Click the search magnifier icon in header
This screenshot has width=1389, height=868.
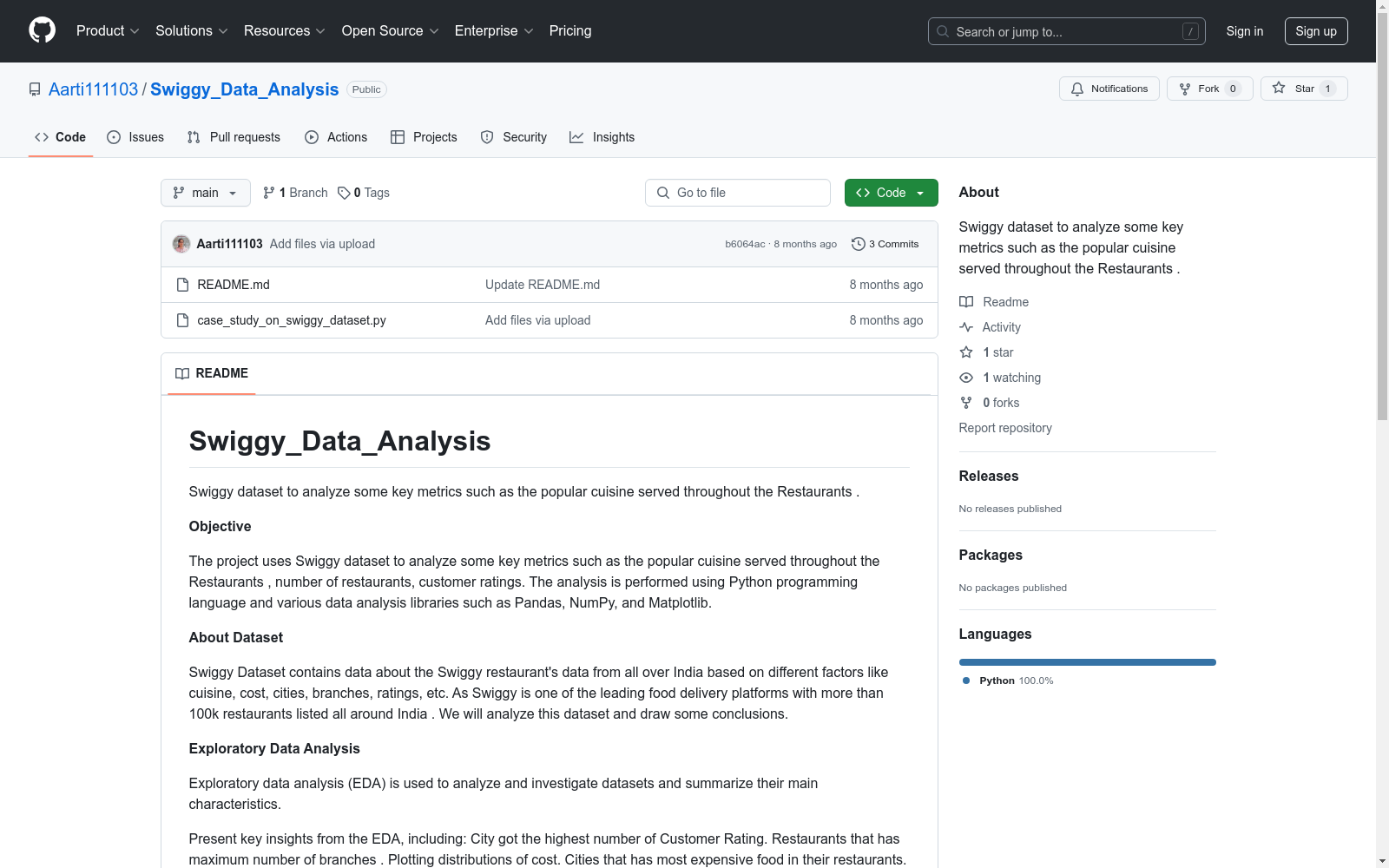point(943,31)
